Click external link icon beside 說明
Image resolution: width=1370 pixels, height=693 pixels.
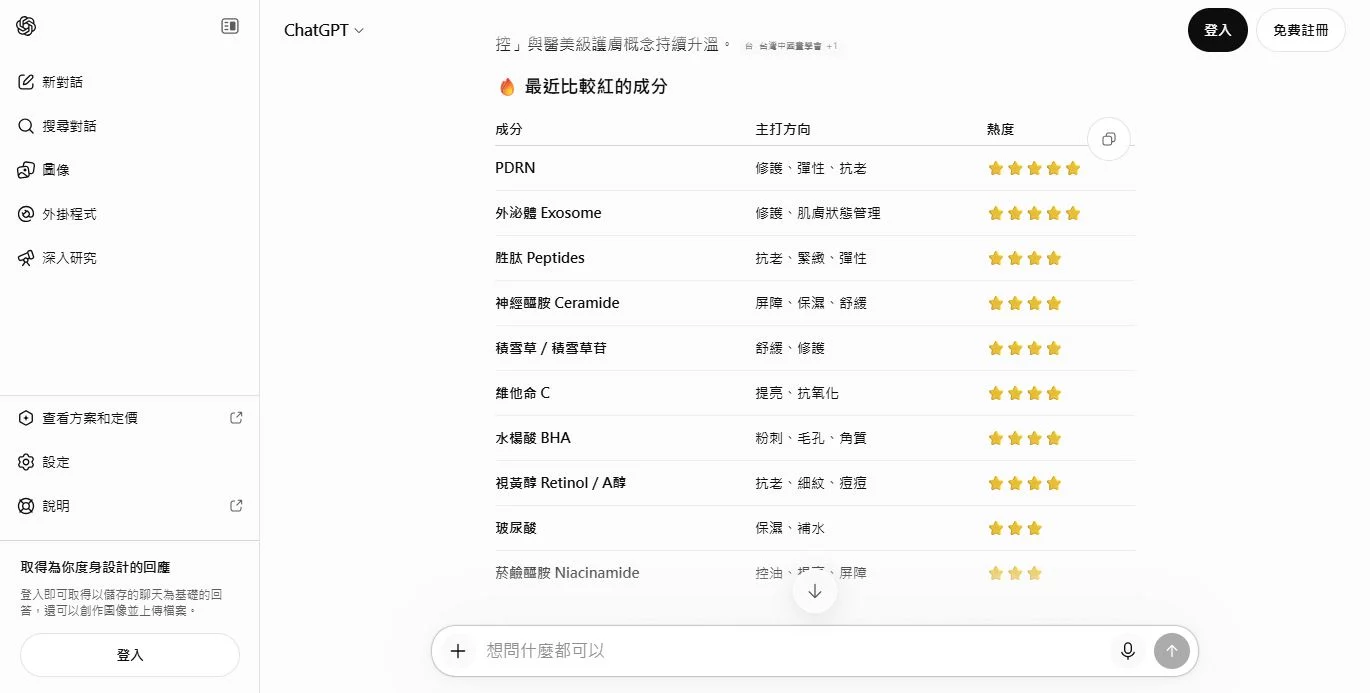[x=236, y=506]
